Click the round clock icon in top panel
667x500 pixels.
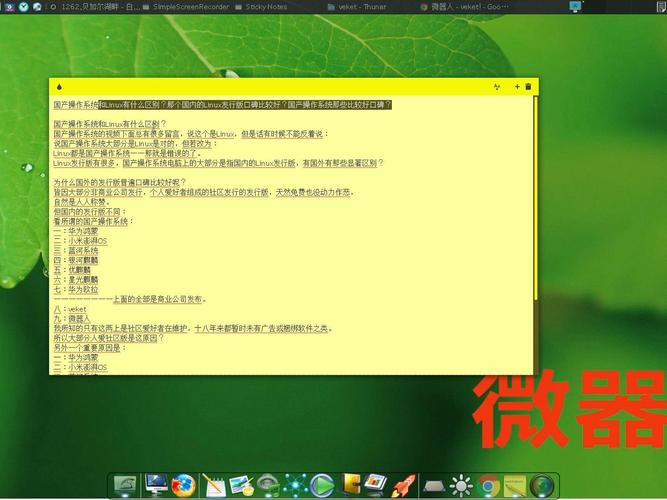(24, 7)
